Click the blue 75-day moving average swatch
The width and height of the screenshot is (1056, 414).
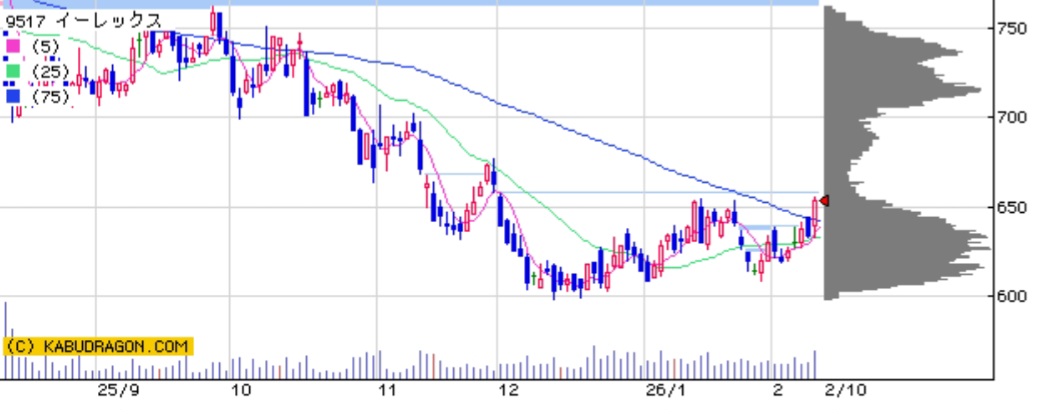13,96
